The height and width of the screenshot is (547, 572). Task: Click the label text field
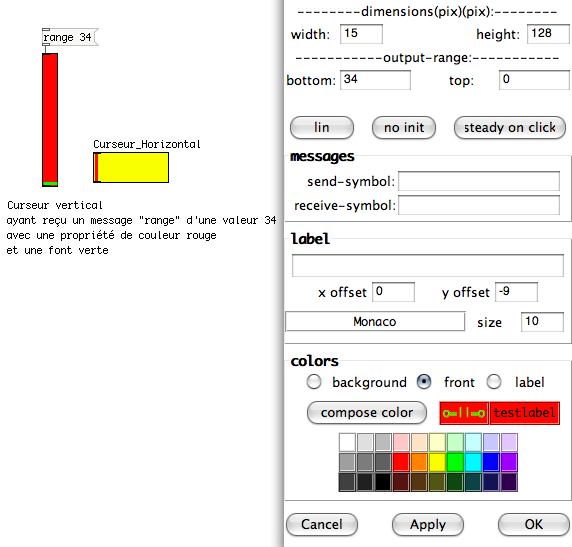point(428,265)
